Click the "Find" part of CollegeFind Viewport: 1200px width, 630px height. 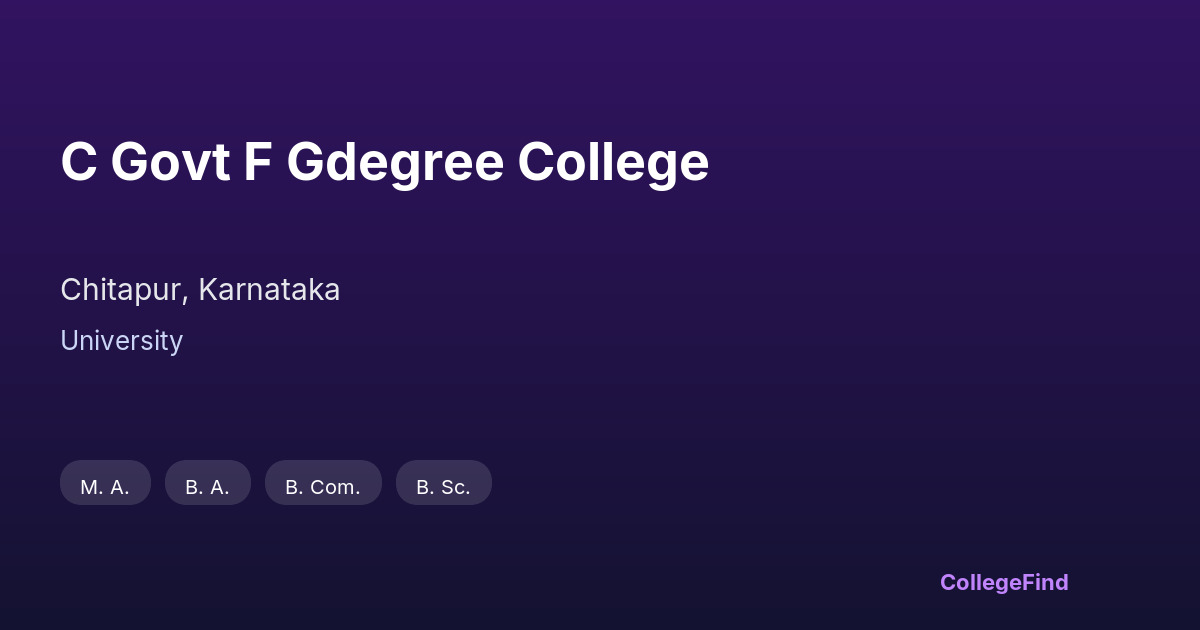(x=1045, y=582)
